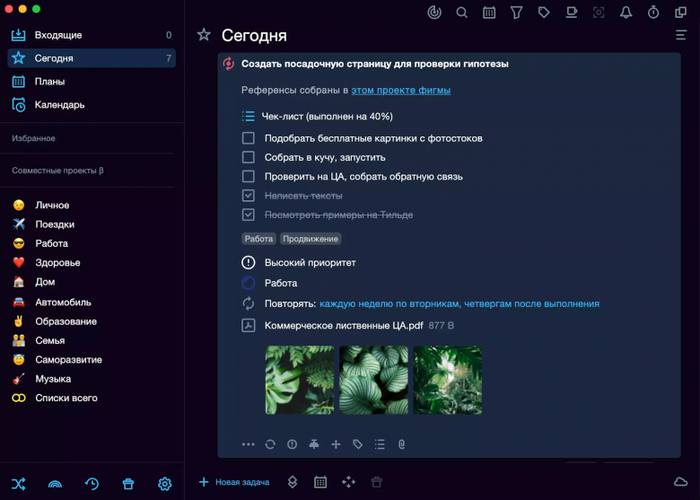Open the three-dots more menu in task toolbar

coord(248,444)
